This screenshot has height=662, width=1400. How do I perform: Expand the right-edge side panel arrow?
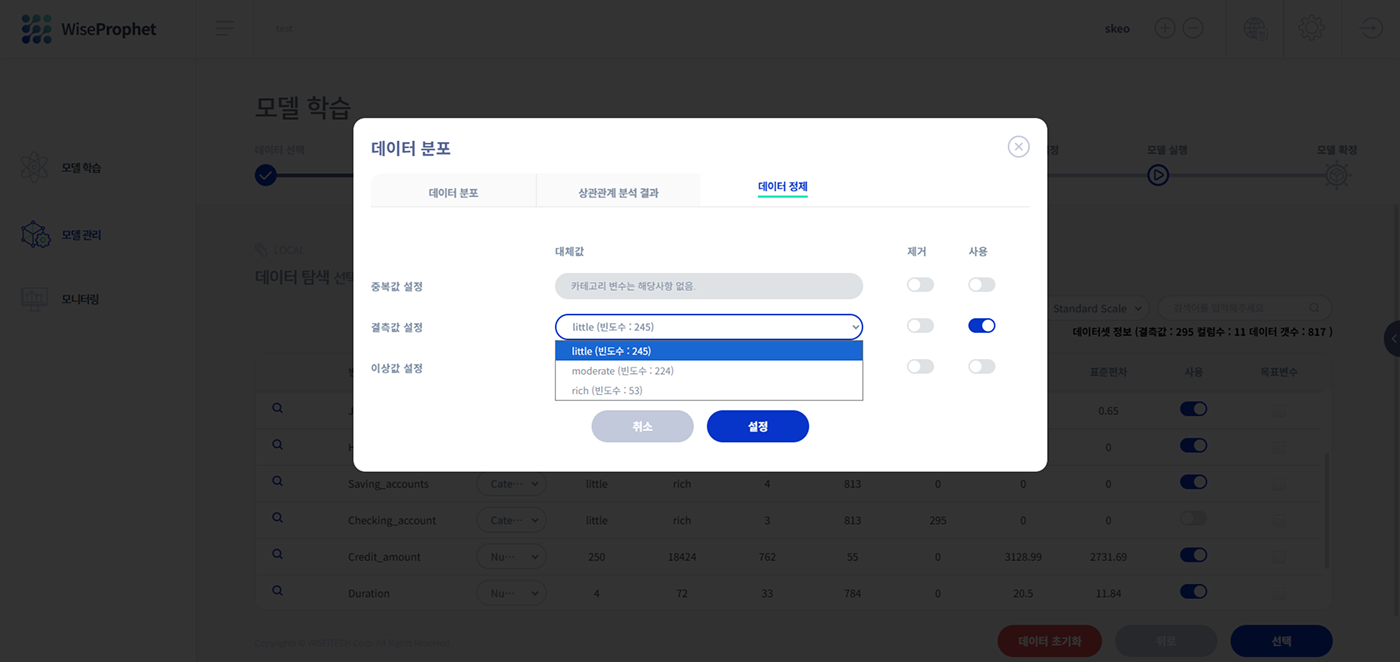[x=1392, y=340]
